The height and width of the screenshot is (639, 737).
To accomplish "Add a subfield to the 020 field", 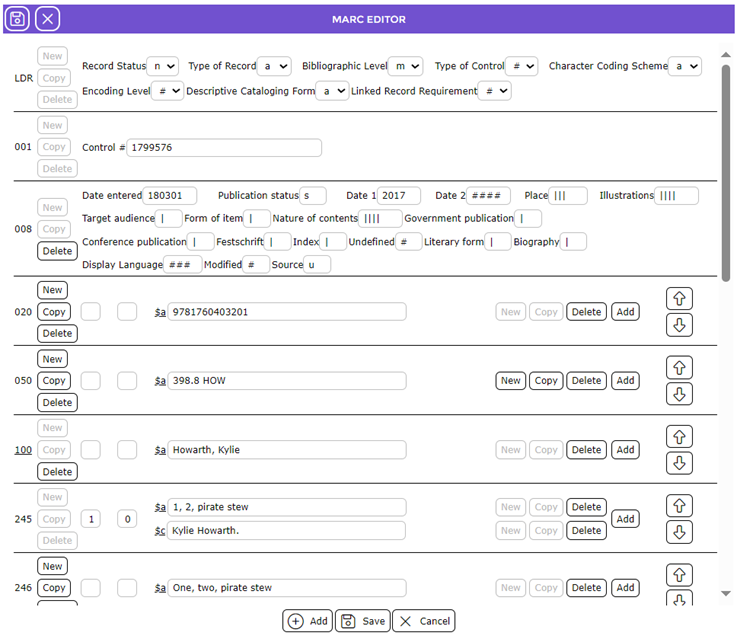I will click(x=625, y=312).
